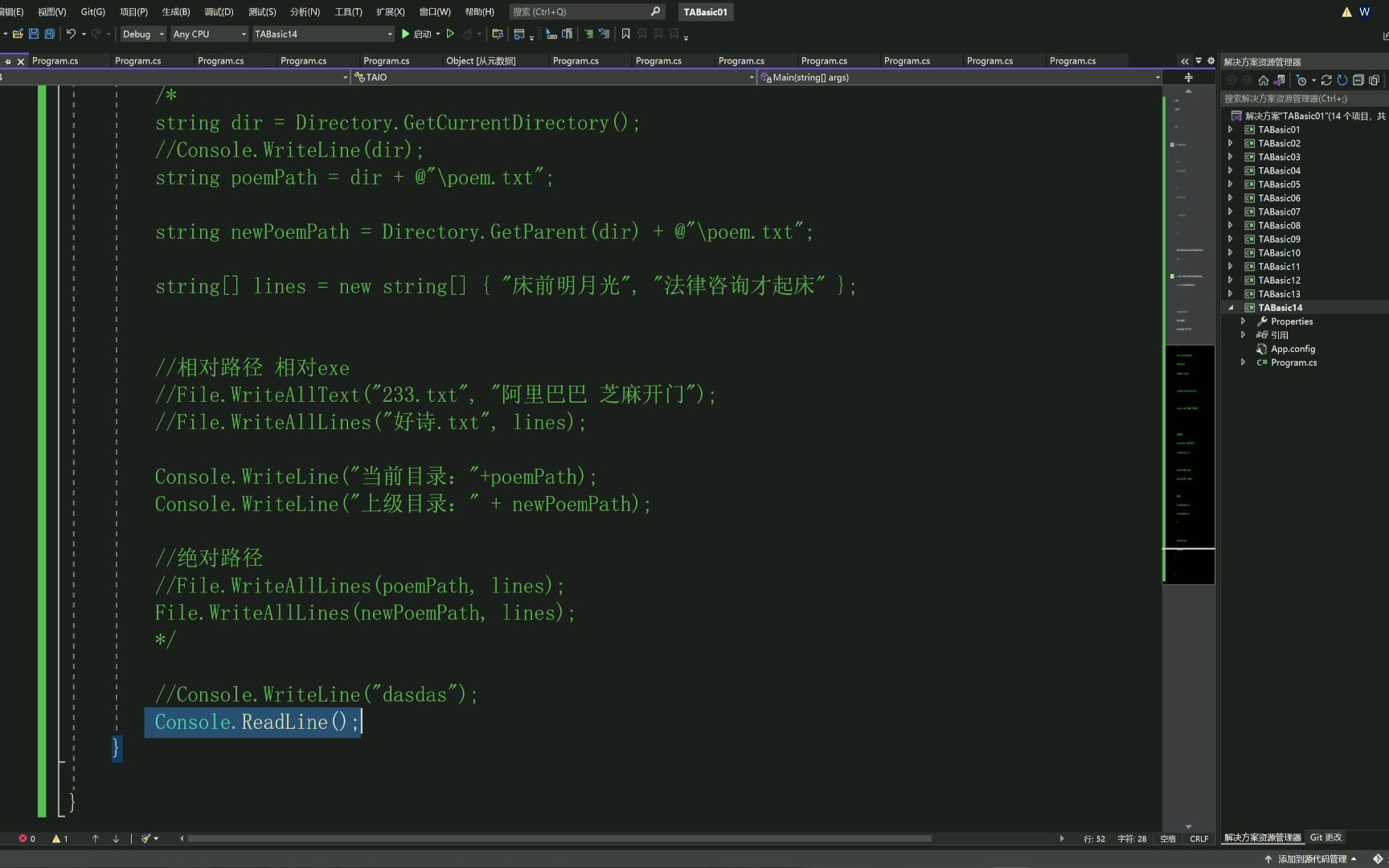Click Show All Files icon
The width and height of the screenshot is (1389, 868).
[x=1374, y=80]
